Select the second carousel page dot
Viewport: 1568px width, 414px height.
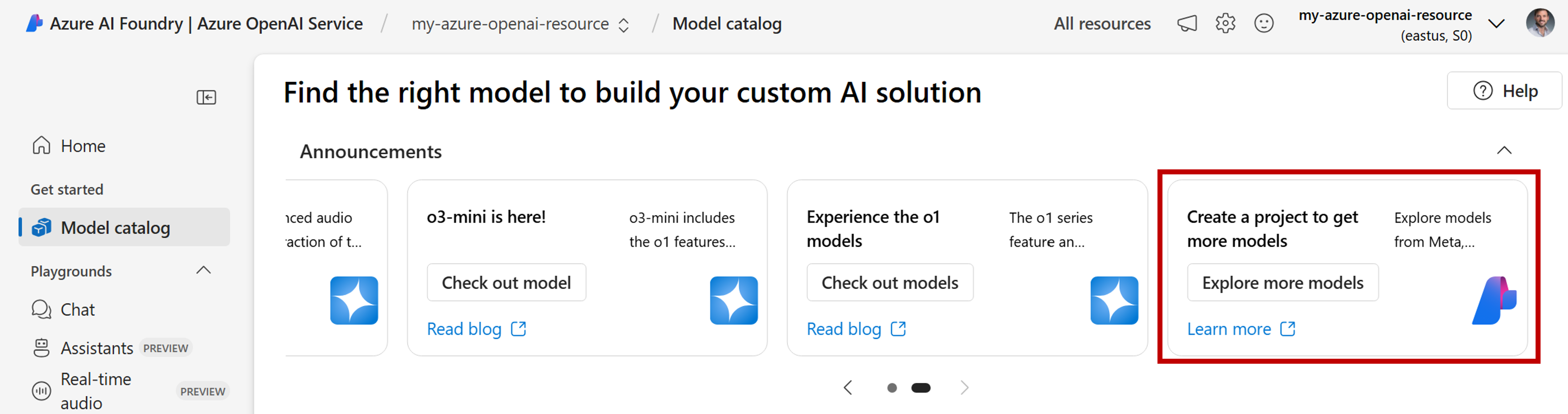click(x=920, y=388)
